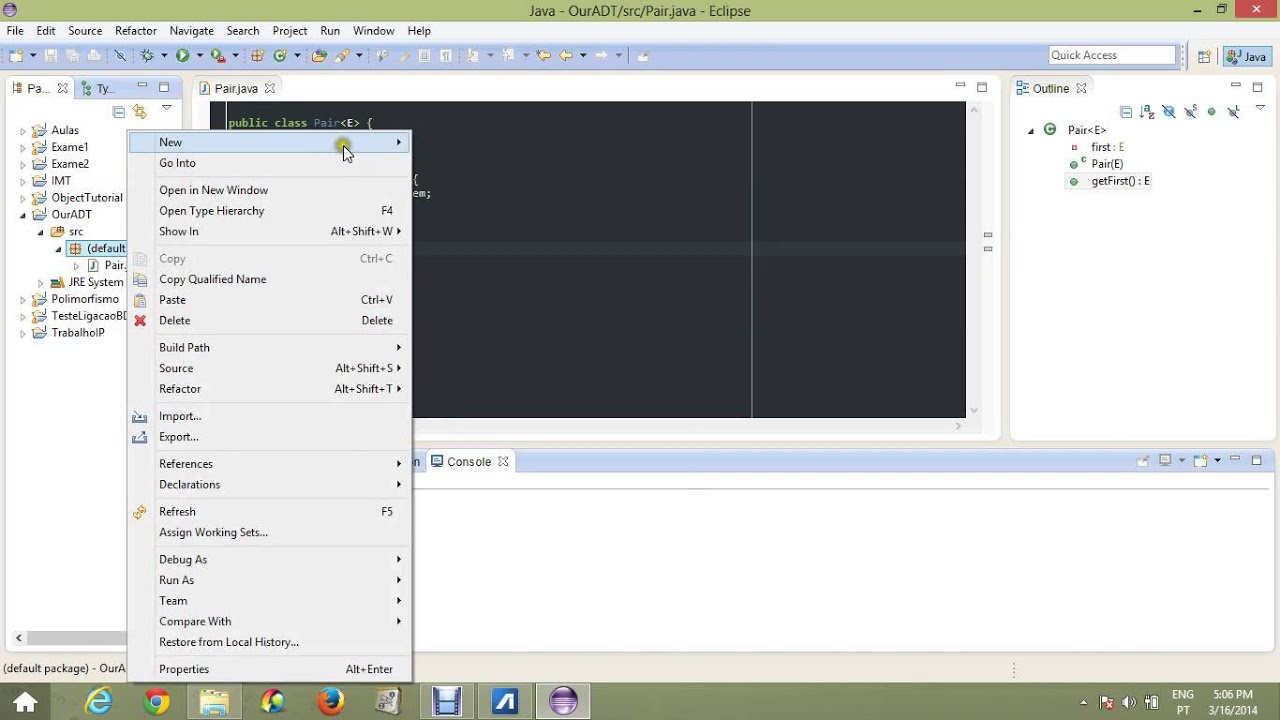Viewport: 1280px width, 720px height.
Task: Toggle Link with Editor in Package Explorer
Action: [140, 112]
